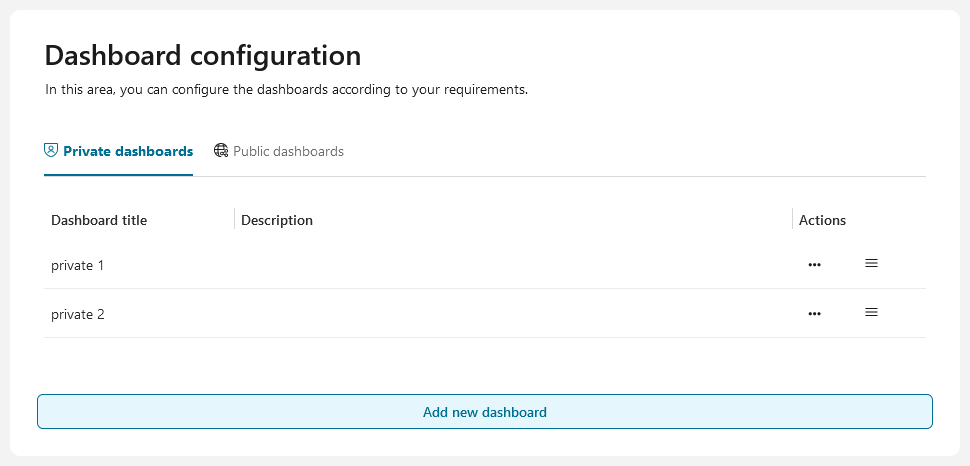
Task: Click the drag handle icon for private 1
Action: pos(871,263)
